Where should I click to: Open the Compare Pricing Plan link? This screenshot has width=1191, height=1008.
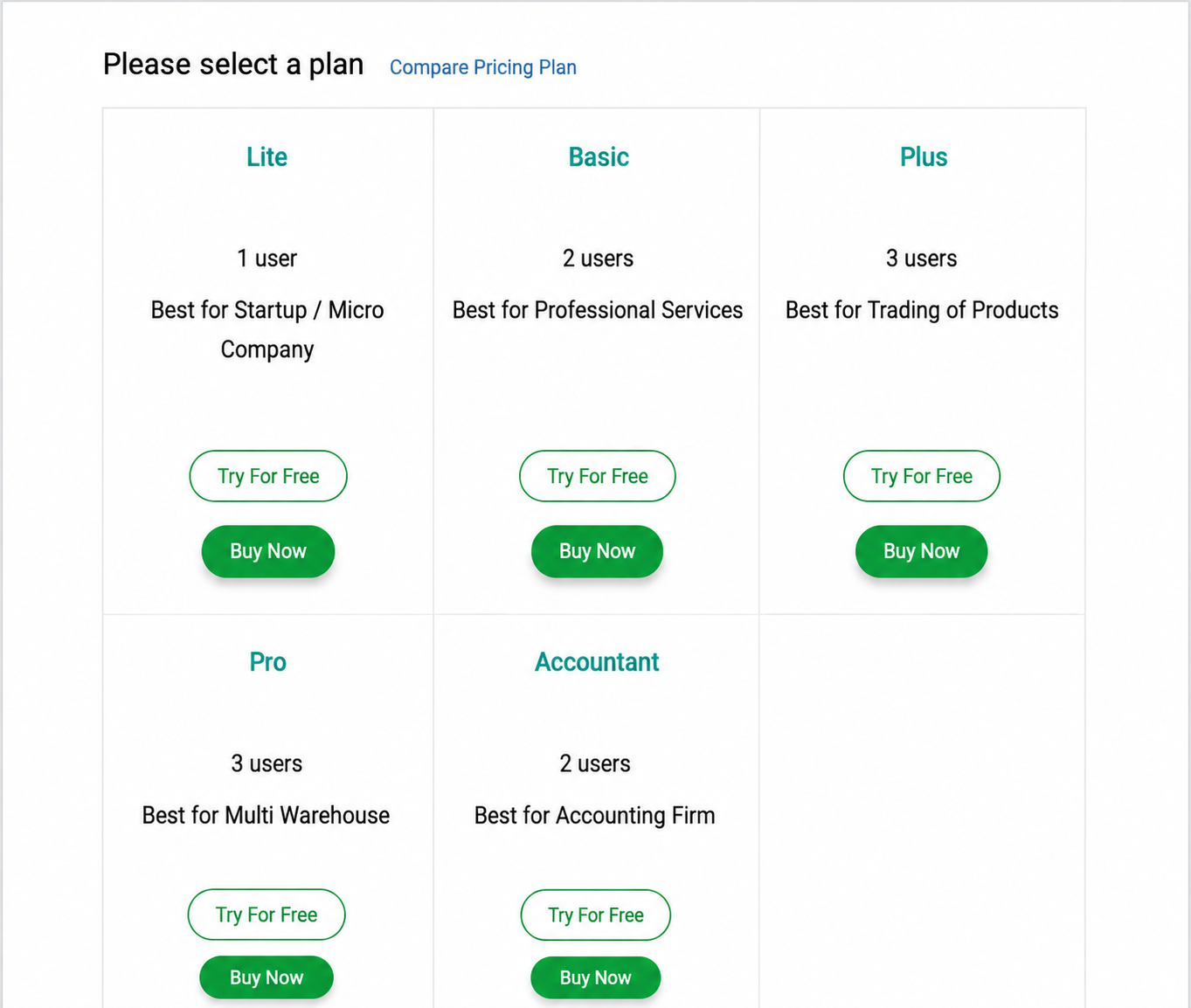pos(482,67)
